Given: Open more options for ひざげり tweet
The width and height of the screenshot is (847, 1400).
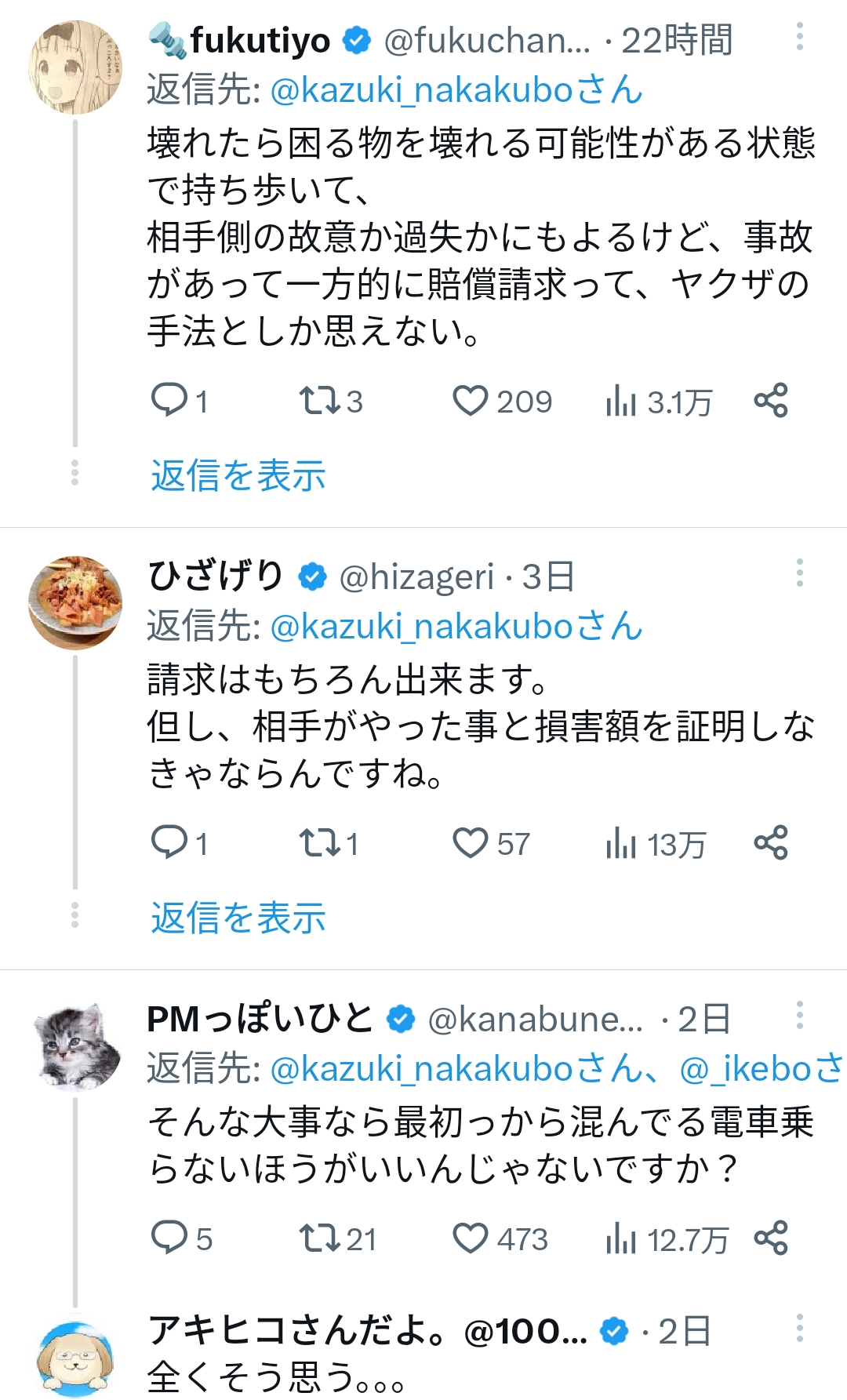Looking at the screenshot, I should [799, 573].
